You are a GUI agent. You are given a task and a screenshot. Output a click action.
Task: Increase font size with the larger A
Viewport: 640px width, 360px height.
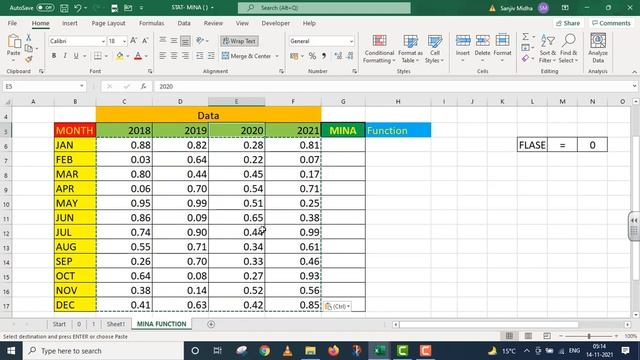(133, 41)
